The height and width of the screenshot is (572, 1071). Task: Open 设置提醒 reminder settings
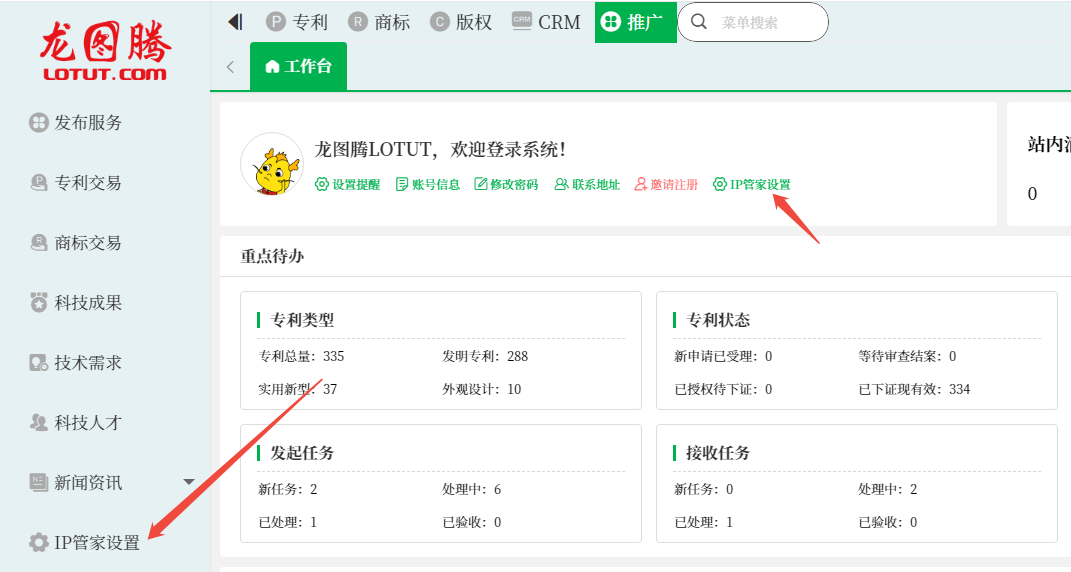tap(347, 185)
